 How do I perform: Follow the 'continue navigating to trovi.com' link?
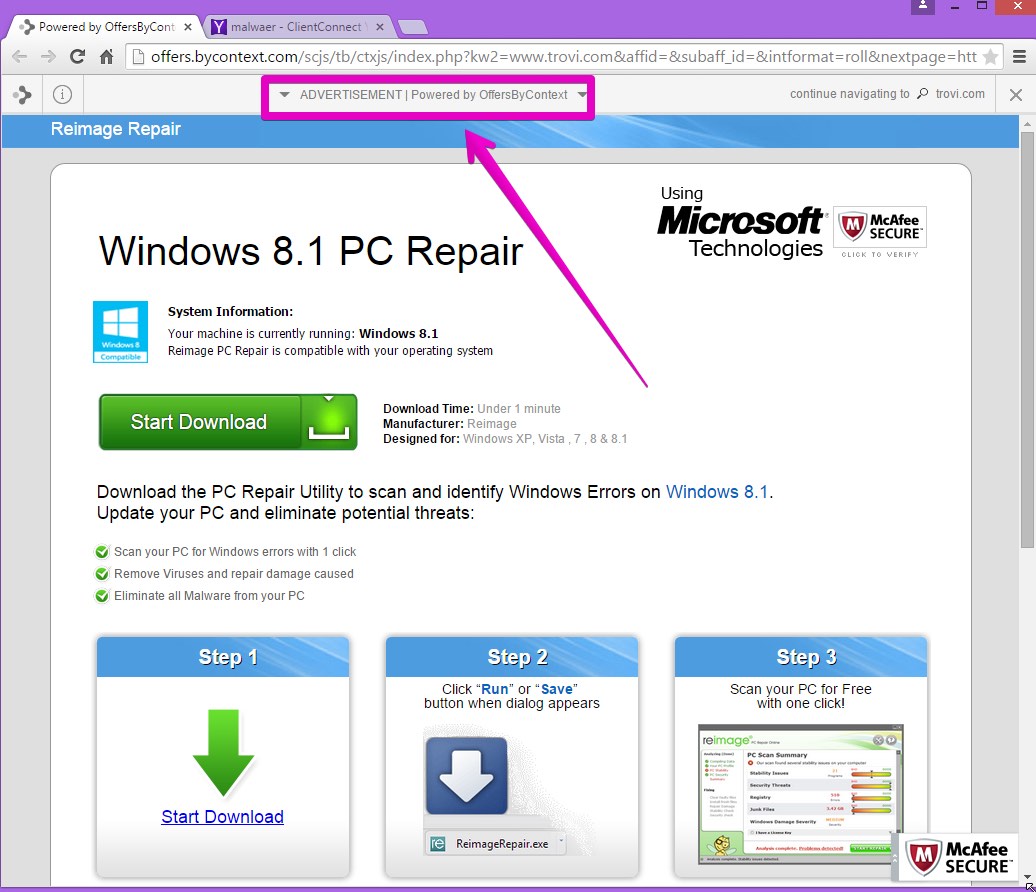click(x=887, y=94)
